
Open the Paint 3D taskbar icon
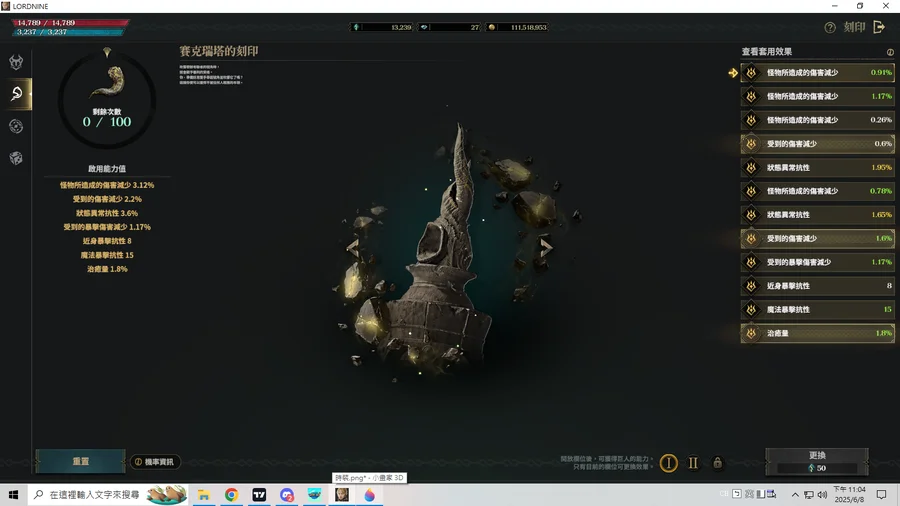point(370,495)
